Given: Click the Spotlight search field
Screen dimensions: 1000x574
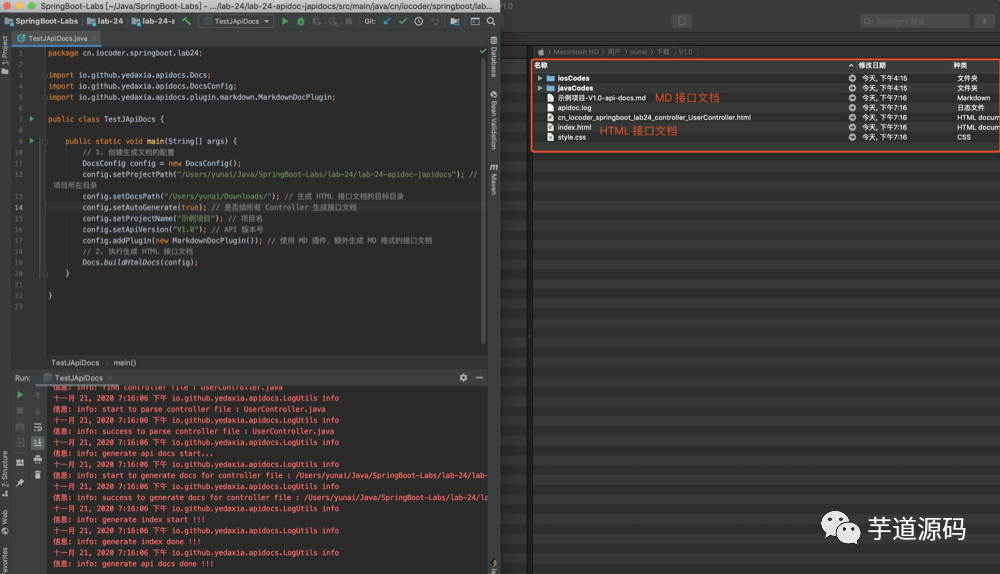Looking at the screenshot, I should (915, 21).
